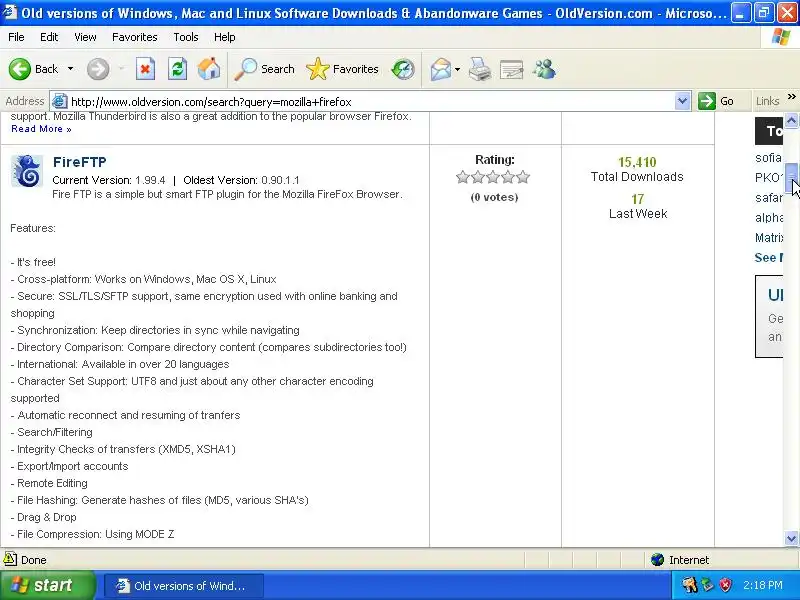Go to the Home page icon

209,69
